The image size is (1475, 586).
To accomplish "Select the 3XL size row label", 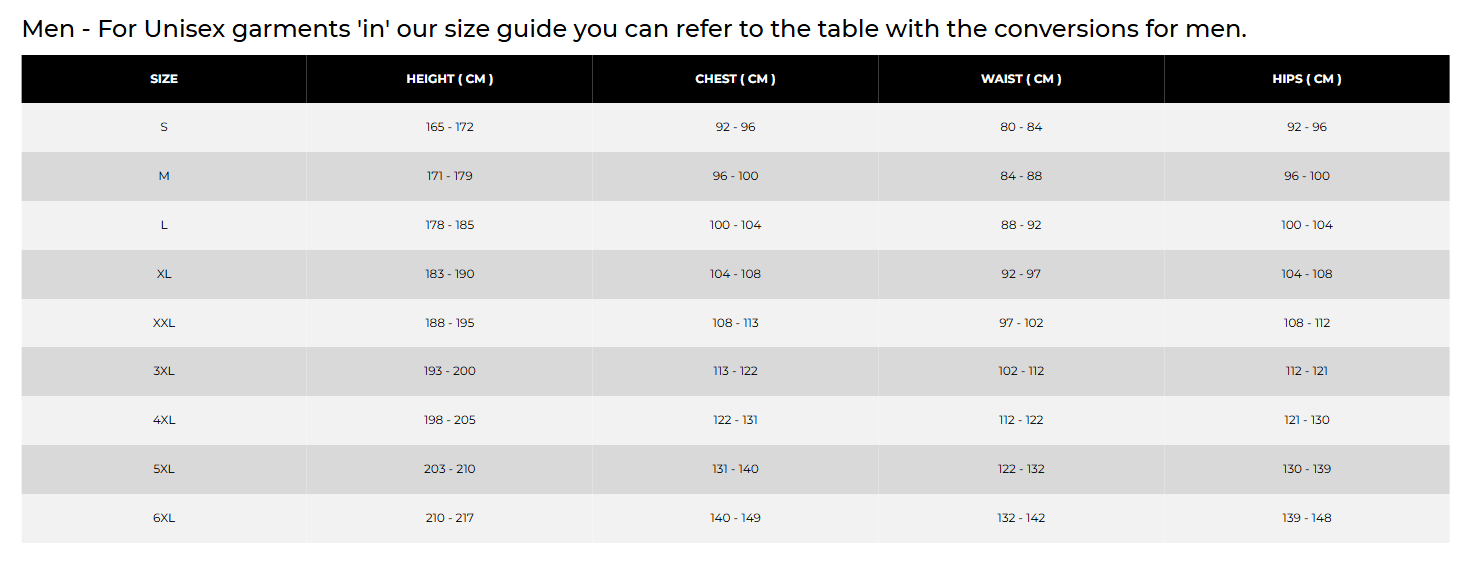I will pyautogui.click(x=164, y=371).
